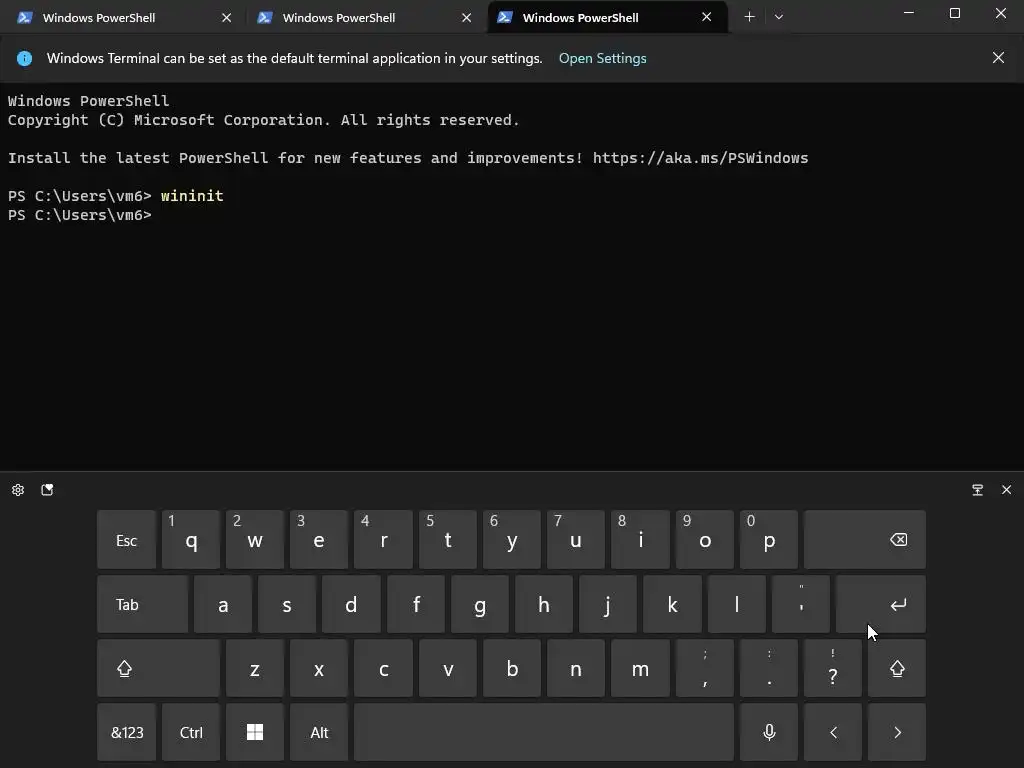Tap the Ctrl key
The image size is (1024, 768).
(191, 732)
